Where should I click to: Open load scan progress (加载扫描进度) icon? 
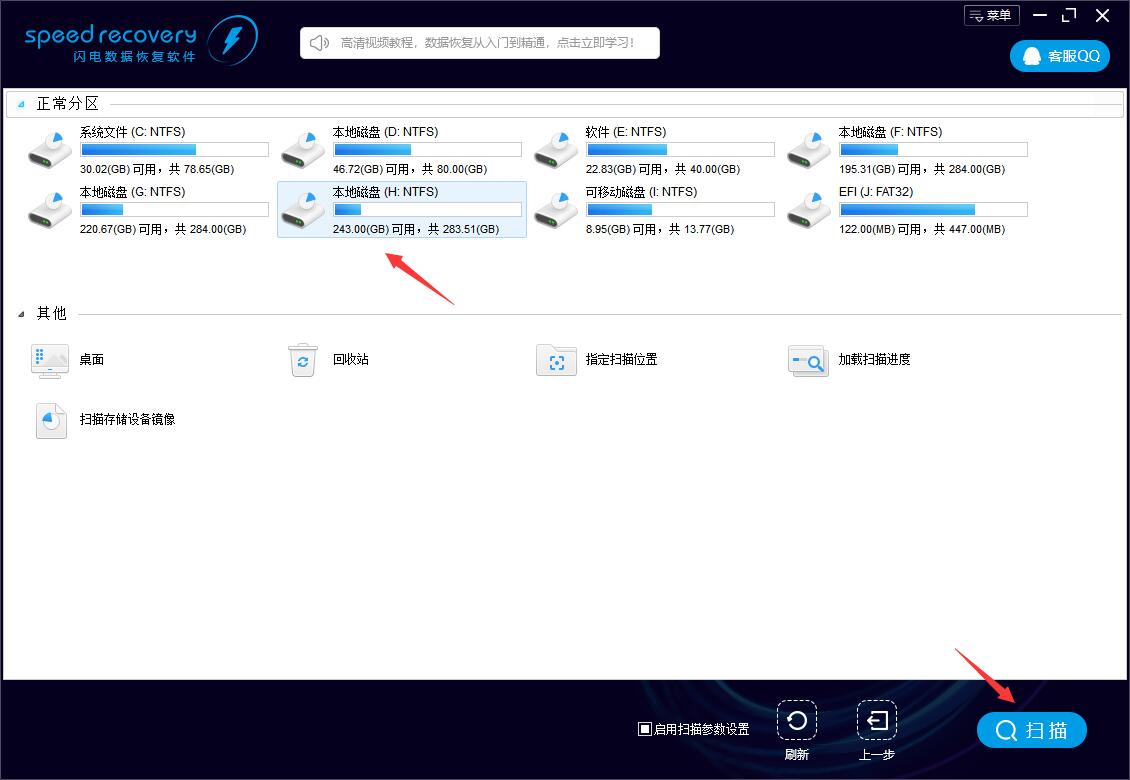pyautogui.click(x=808, y=360)
